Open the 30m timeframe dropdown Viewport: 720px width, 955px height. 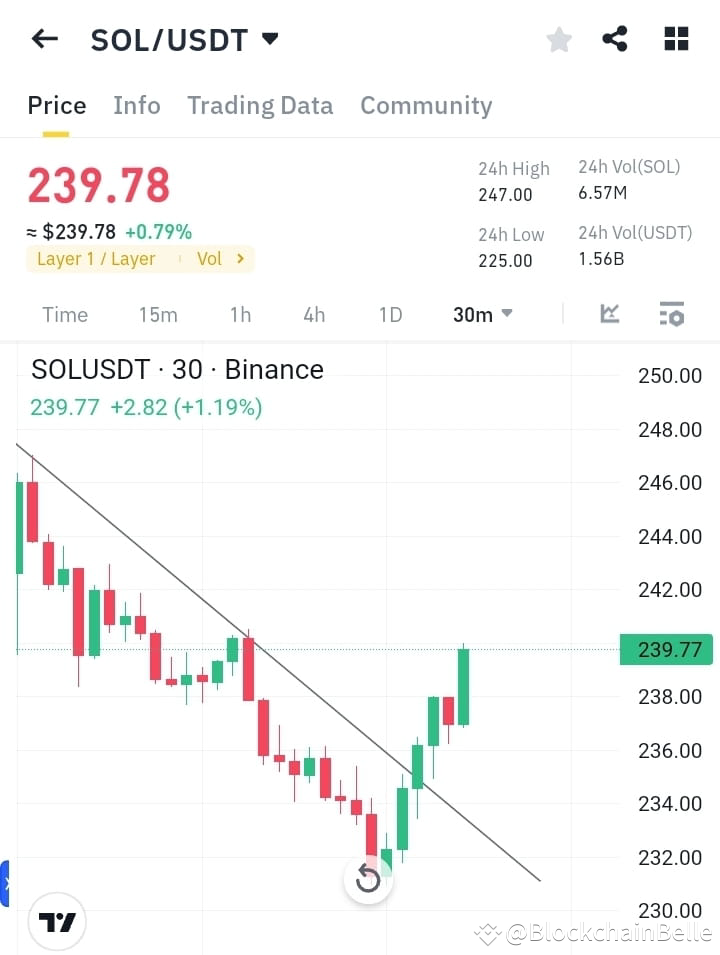click(x=481, y=314)
